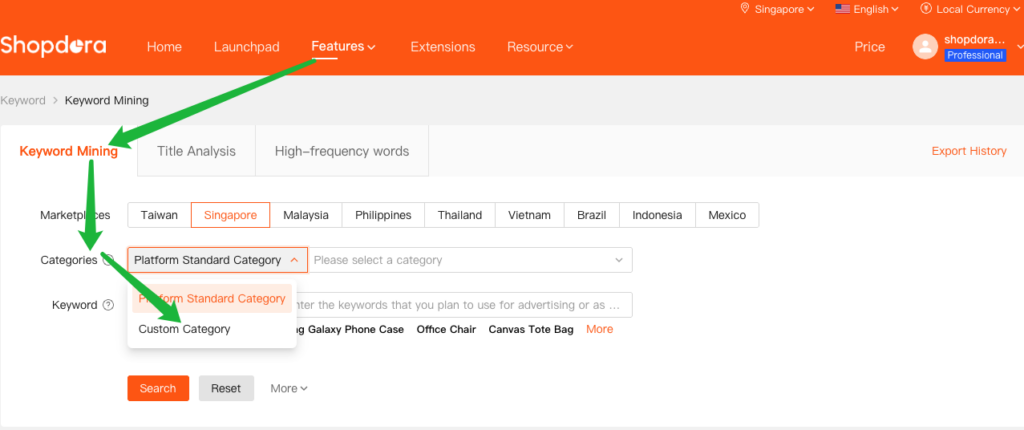Select the Taiwan marketplace option
Screen dimensions: 1024x430
pyautogui.click(x=159, y=215)
